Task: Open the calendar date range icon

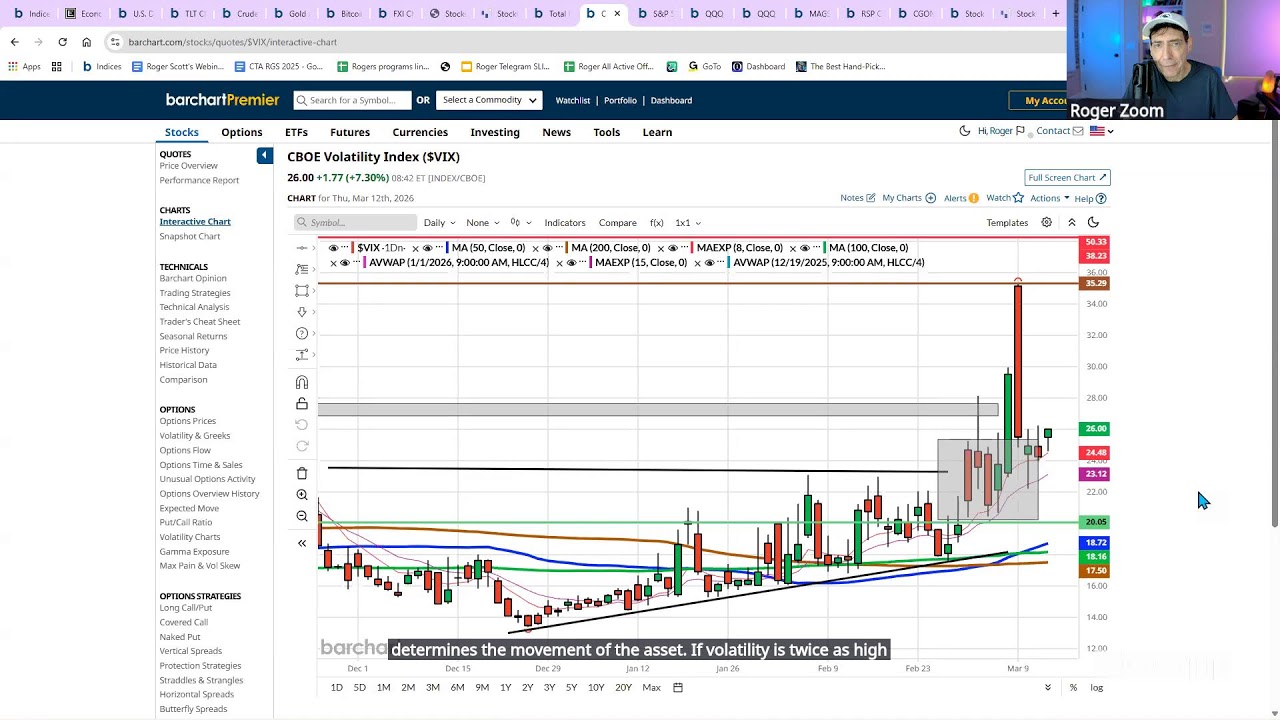Action: (x=678, y=687)
